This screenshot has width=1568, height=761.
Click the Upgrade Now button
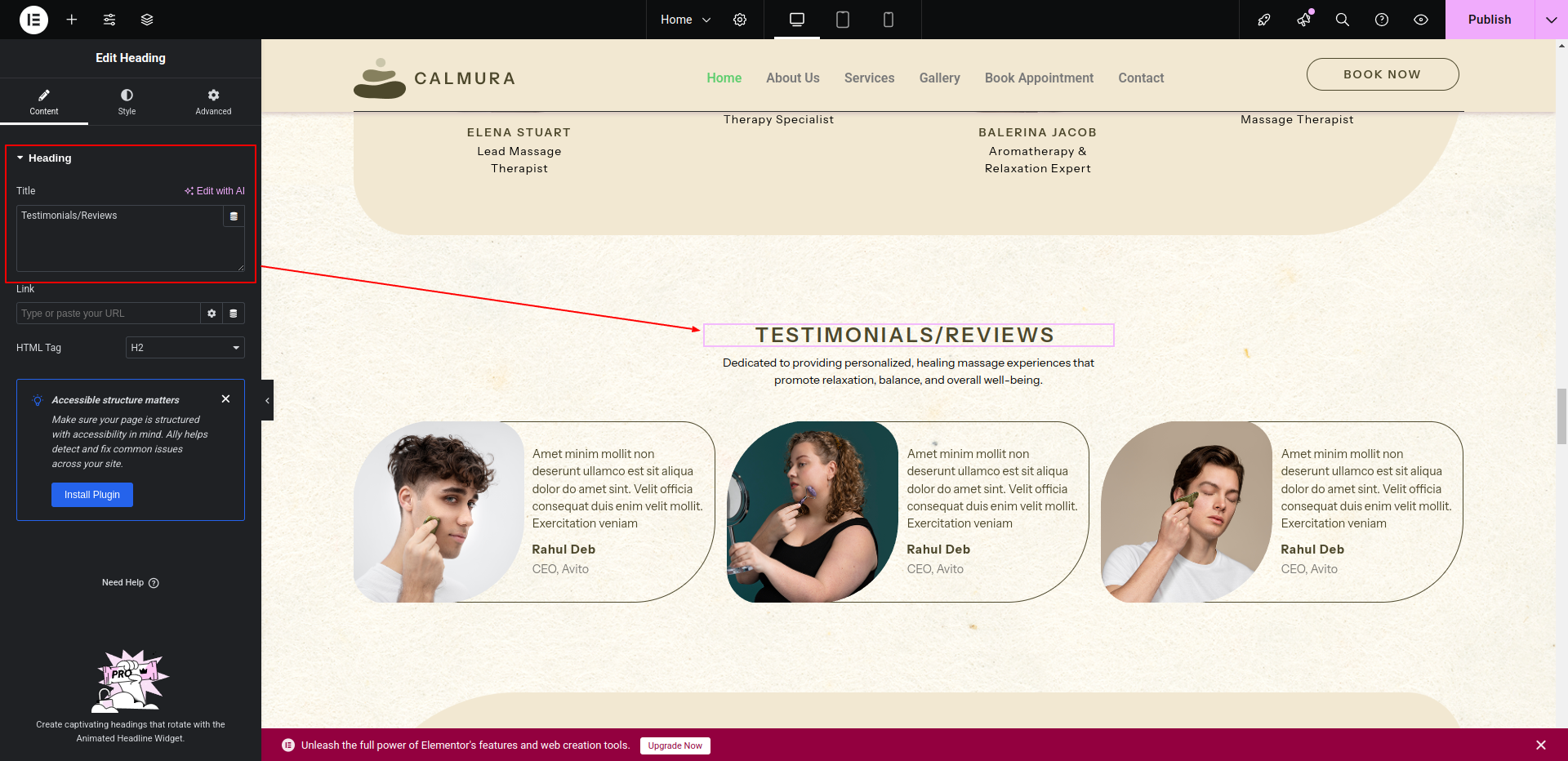pos(675,745)
